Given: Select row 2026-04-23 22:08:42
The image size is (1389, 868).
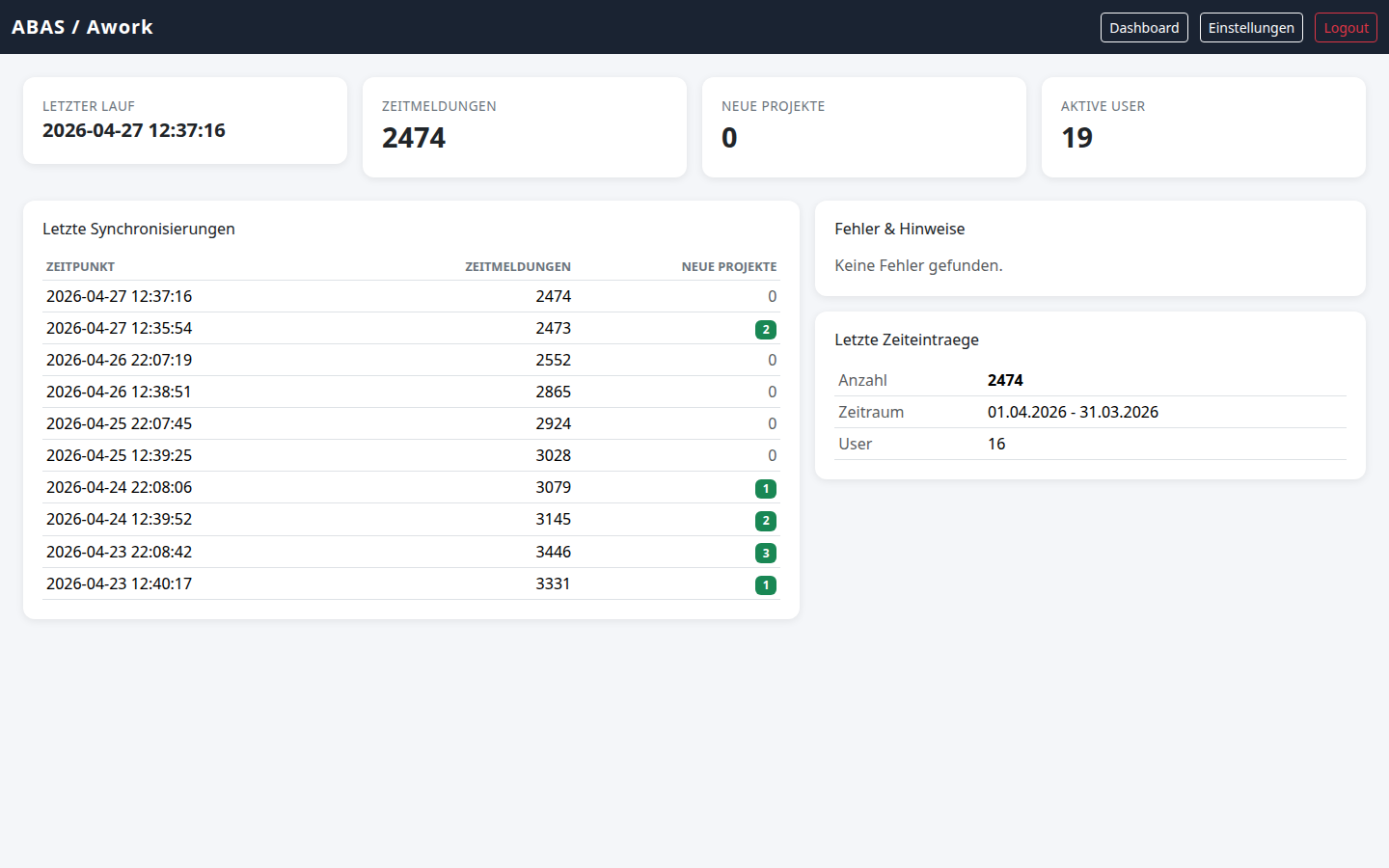Looking at the screenshot, I should click(x=411, y=552).
